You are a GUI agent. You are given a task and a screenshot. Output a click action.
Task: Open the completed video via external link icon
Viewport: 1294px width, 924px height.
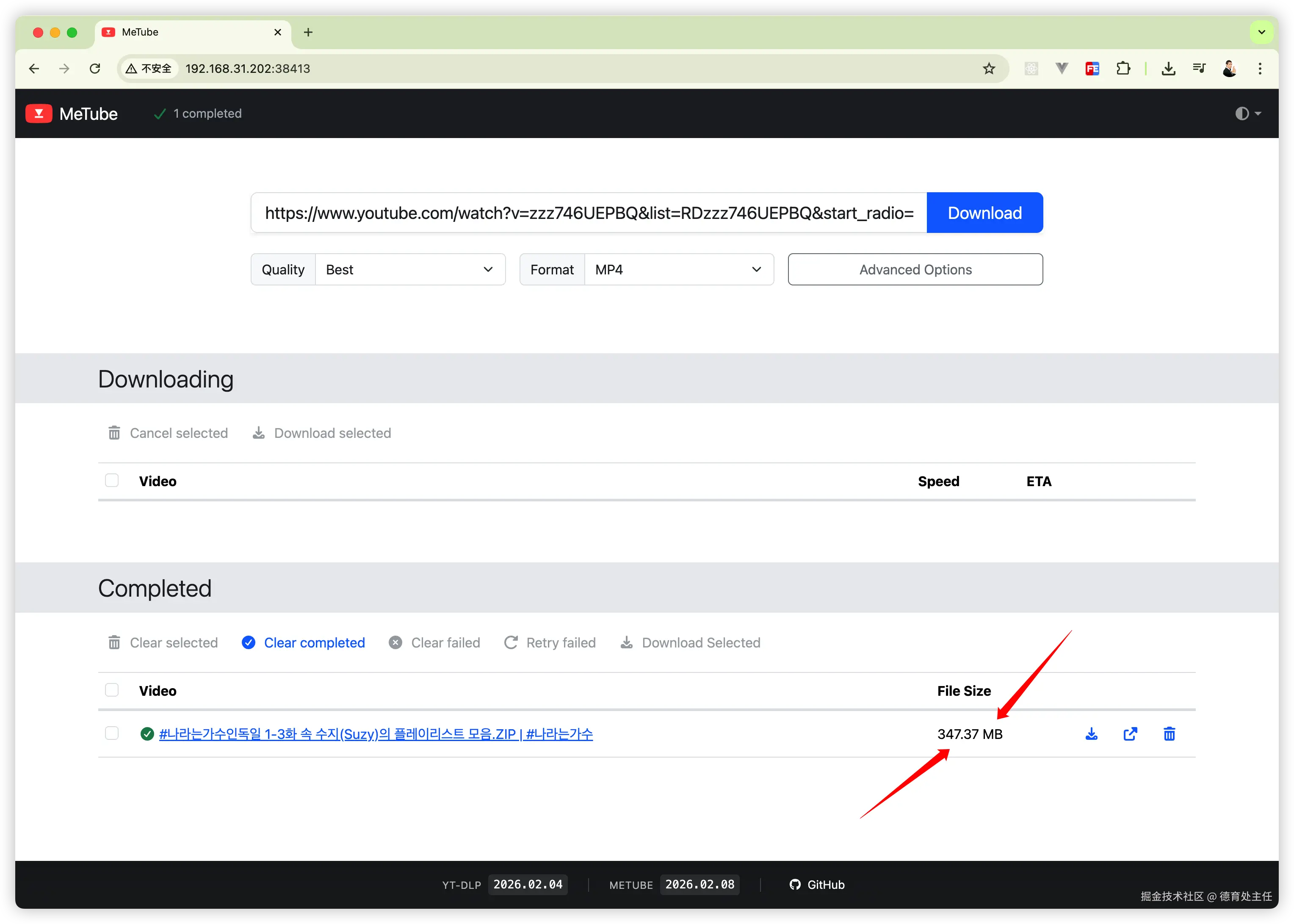click(1130, 734)
